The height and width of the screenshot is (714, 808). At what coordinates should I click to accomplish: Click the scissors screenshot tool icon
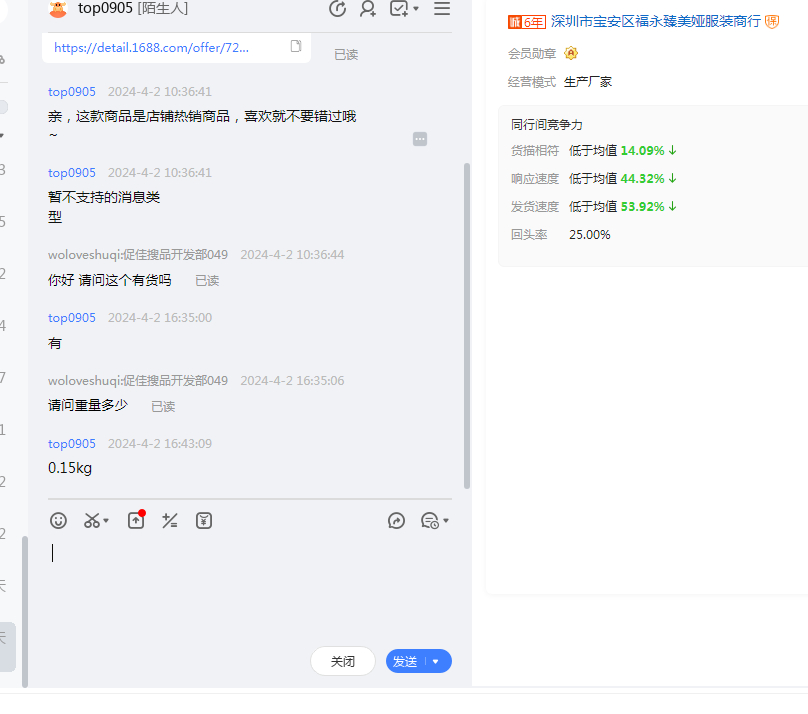[x=91, y=520]
